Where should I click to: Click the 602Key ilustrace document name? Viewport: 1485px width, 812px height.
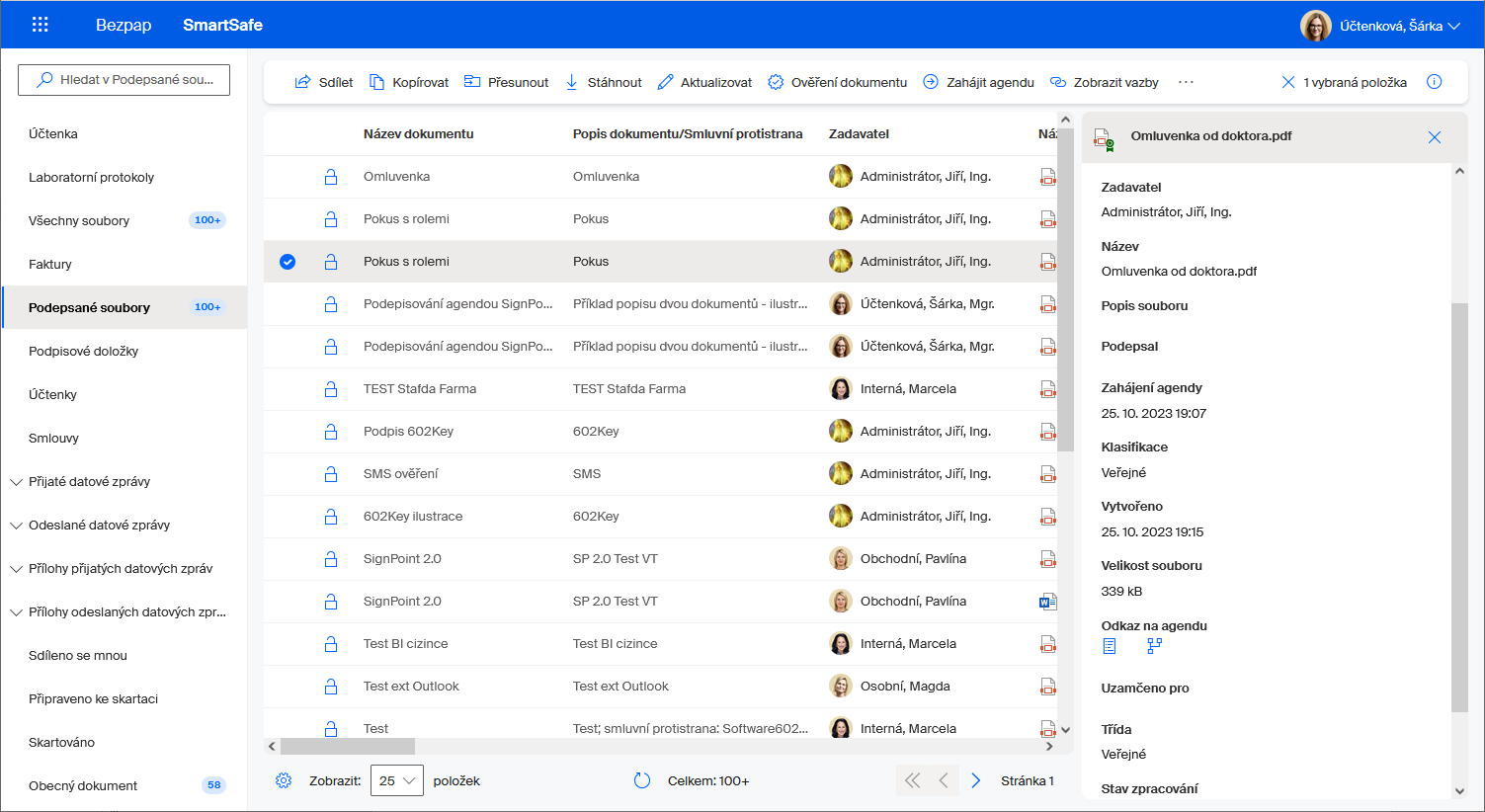click(413, 517)
